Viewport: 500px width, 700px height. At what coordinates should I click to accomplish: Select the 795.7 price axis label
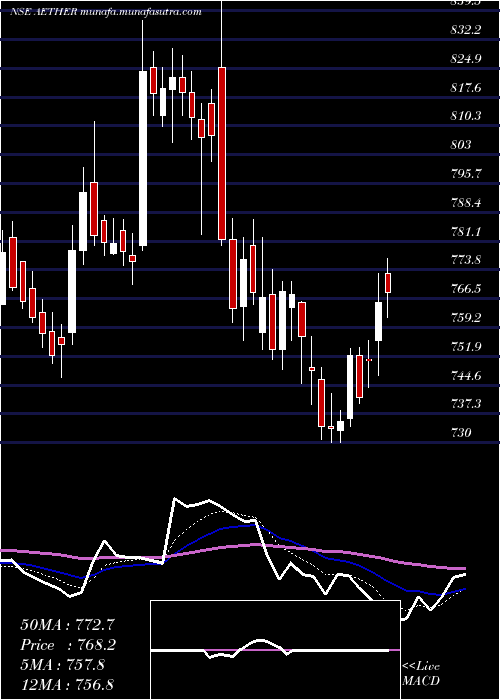(x=466, y=174)
